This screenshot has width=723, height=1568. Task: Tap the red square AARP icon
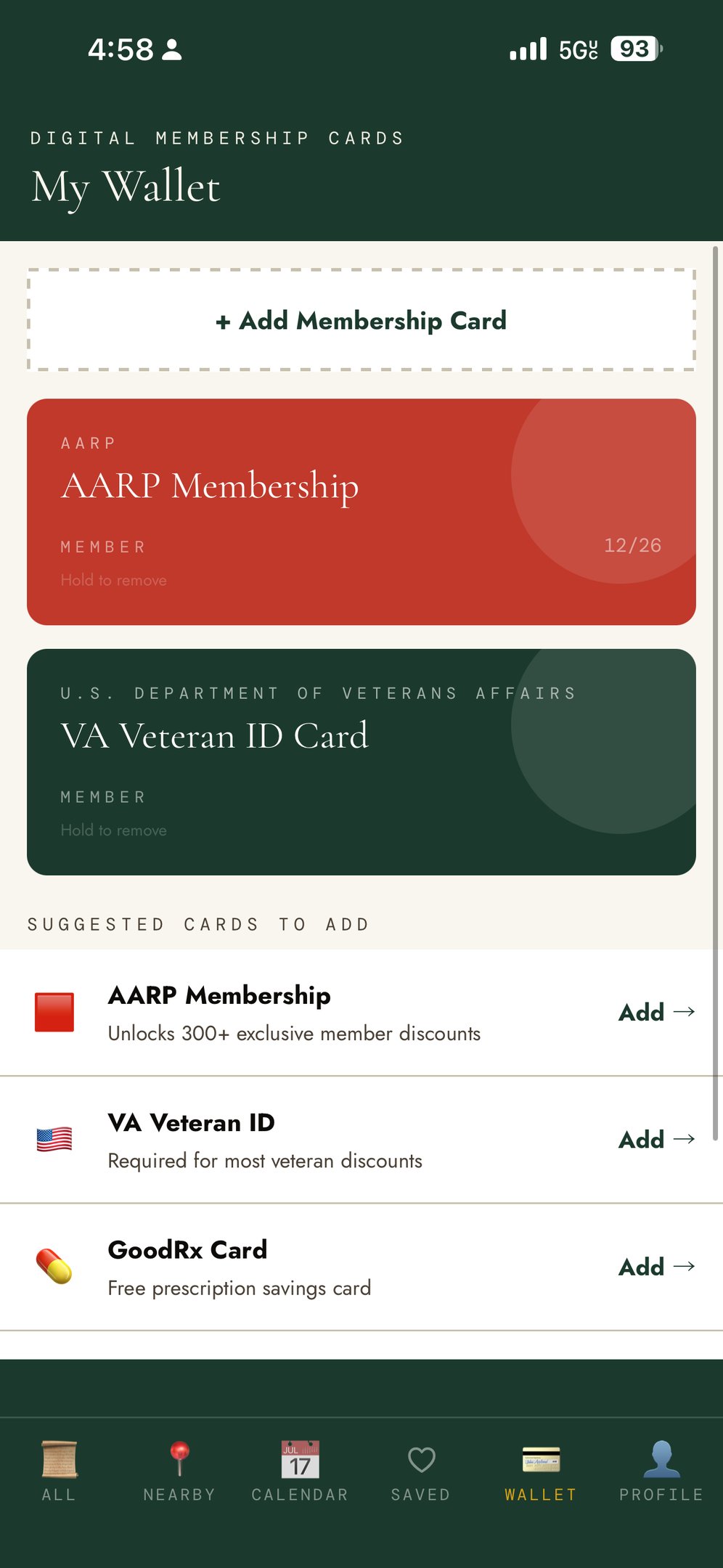[54, 1012]
